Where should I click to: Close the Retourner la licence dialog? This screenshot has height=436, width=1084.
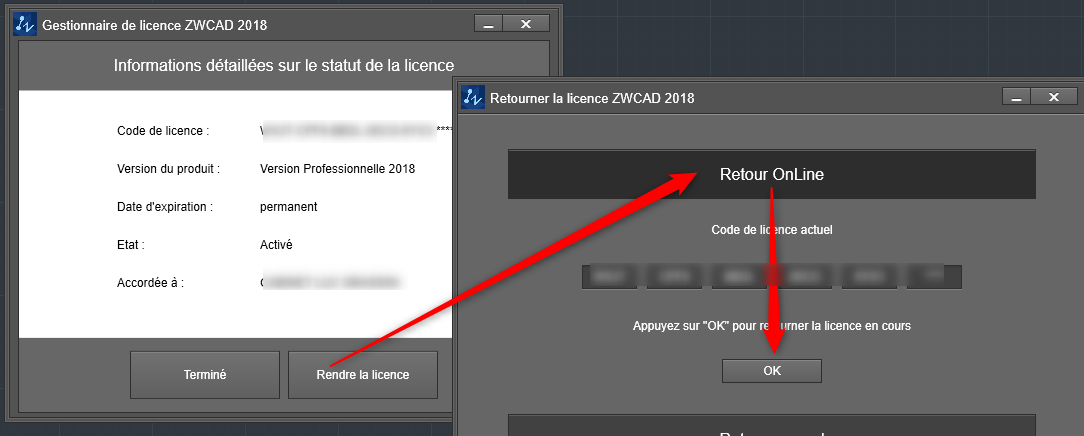(x=1054, y=98)
